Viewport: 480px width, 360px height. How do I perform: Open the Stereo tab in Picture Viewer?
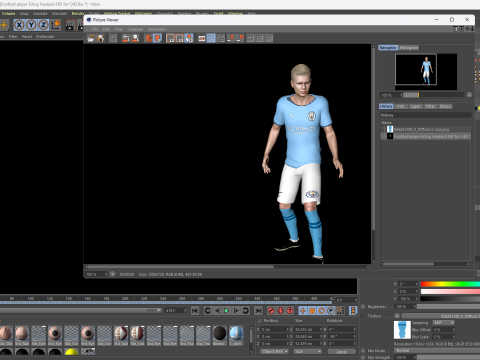(445, 106)
